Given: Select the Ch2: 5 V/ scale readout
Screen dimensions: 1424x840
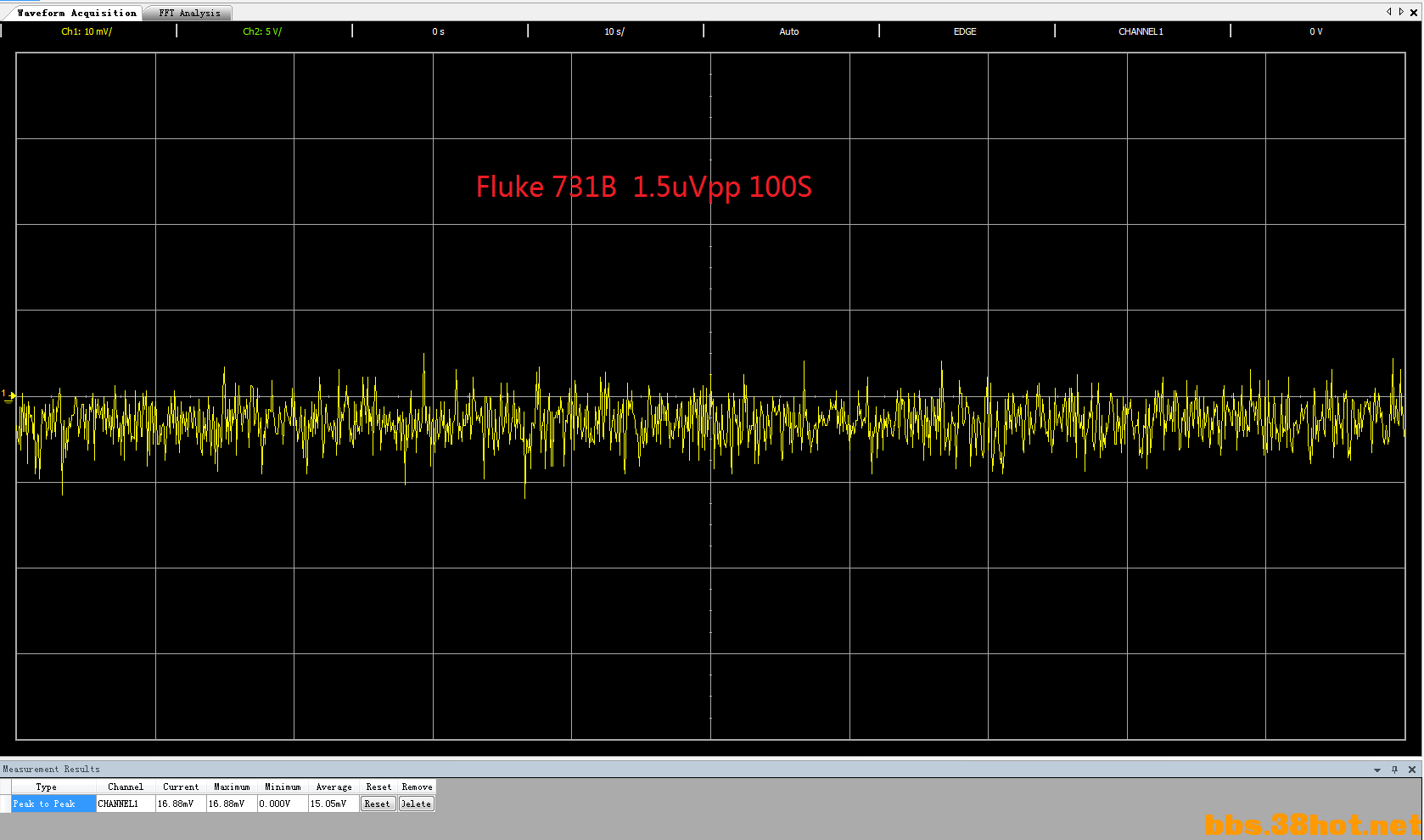Looking at the screenshot, I should pos(262,31).
